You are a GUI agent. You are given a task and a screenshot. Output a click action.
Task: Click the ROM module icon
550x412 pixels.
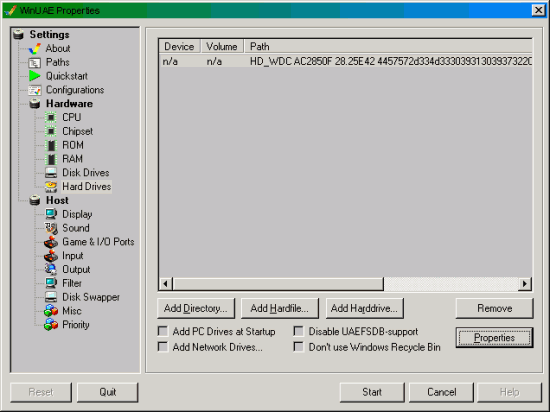51,145
